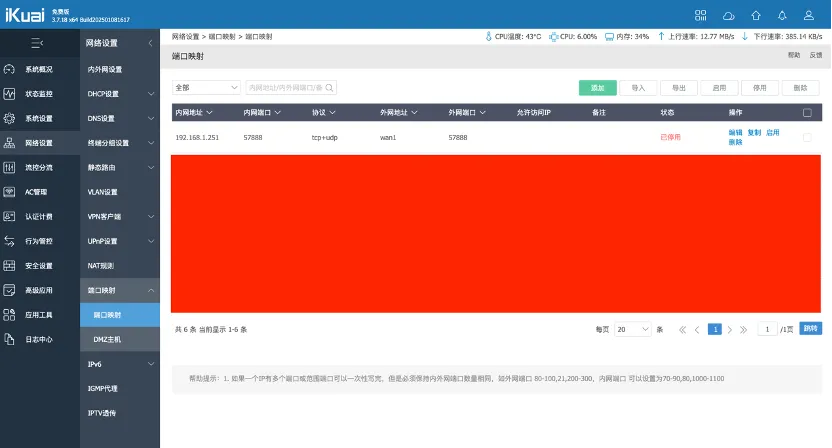Select 网络设置 in the left sidebar
The image size is (832, 448).
[x=40, y=143]
